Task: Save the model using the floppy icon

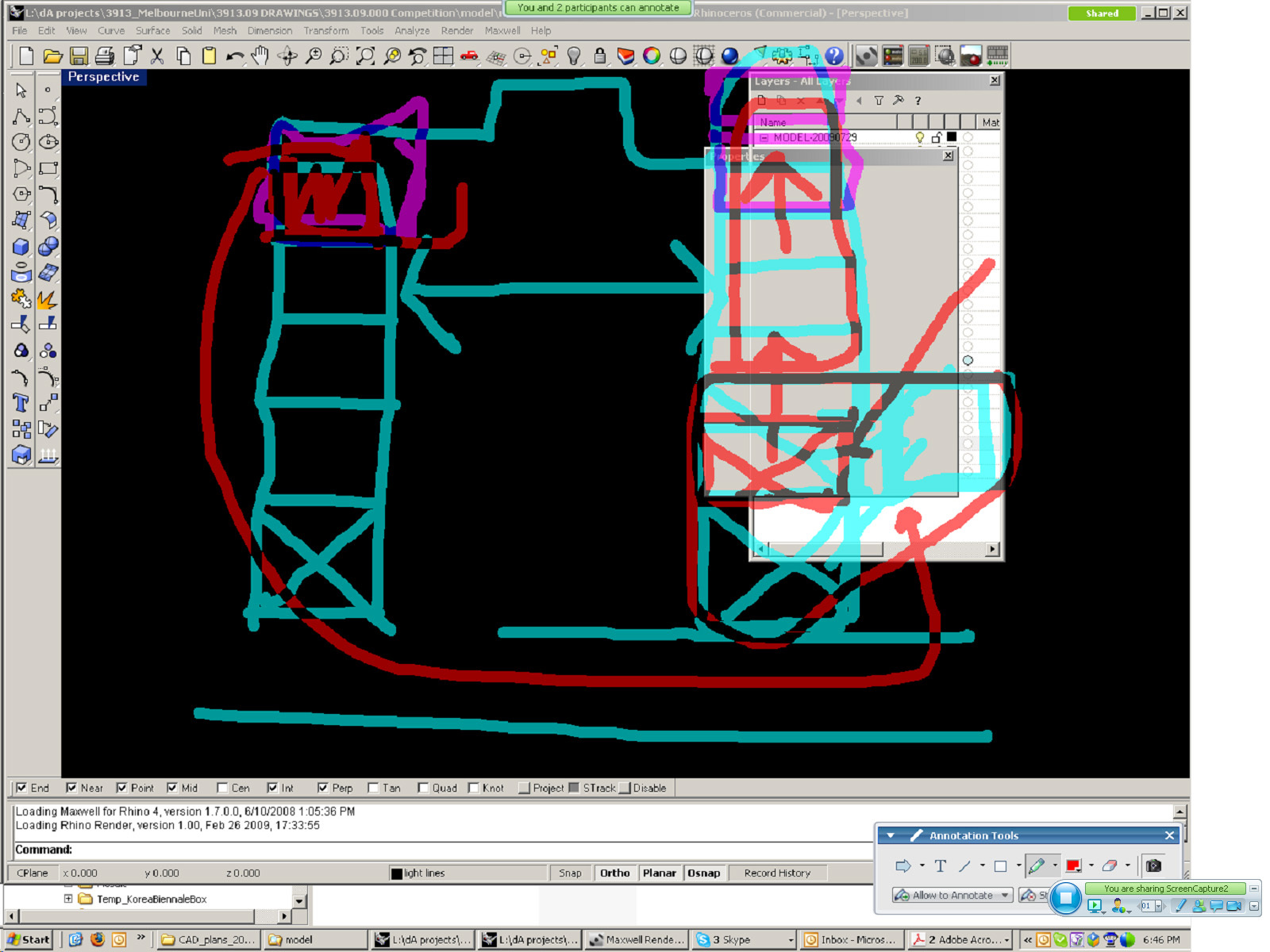Action: 79,56
